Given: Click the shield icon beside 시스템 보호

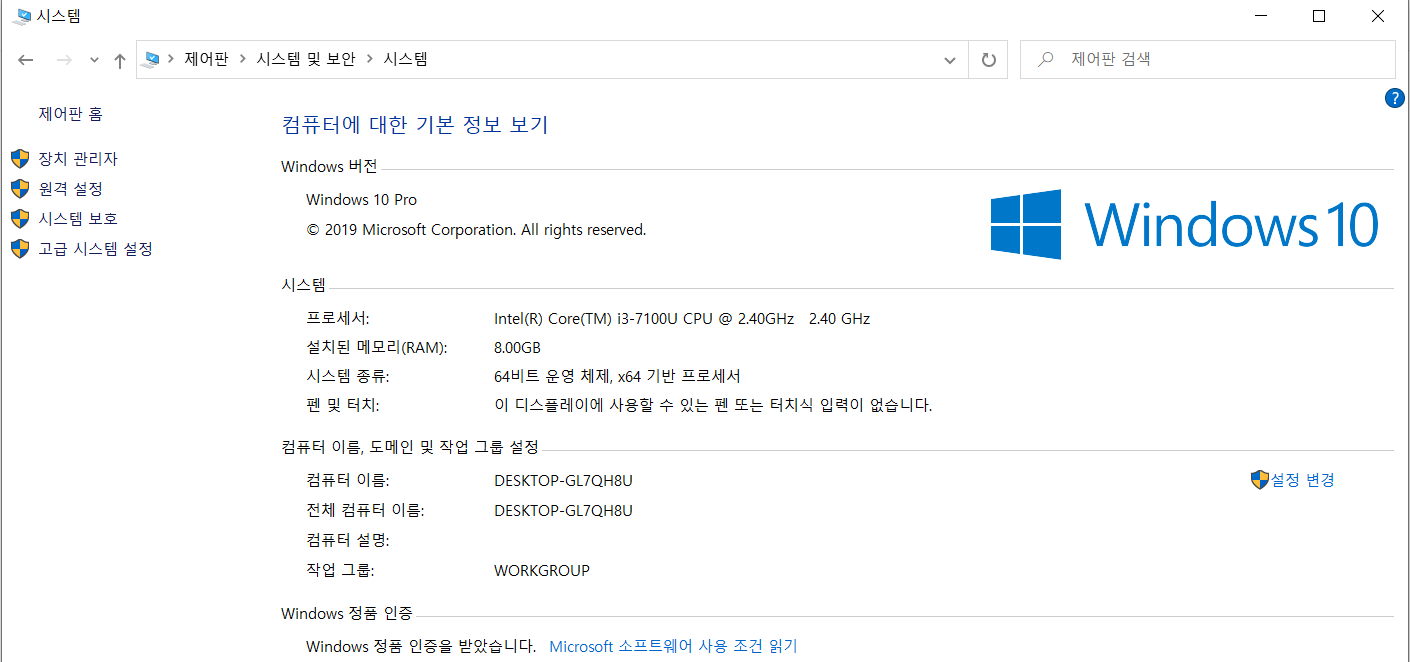Looking at the screenshot, I should [20, 218].
